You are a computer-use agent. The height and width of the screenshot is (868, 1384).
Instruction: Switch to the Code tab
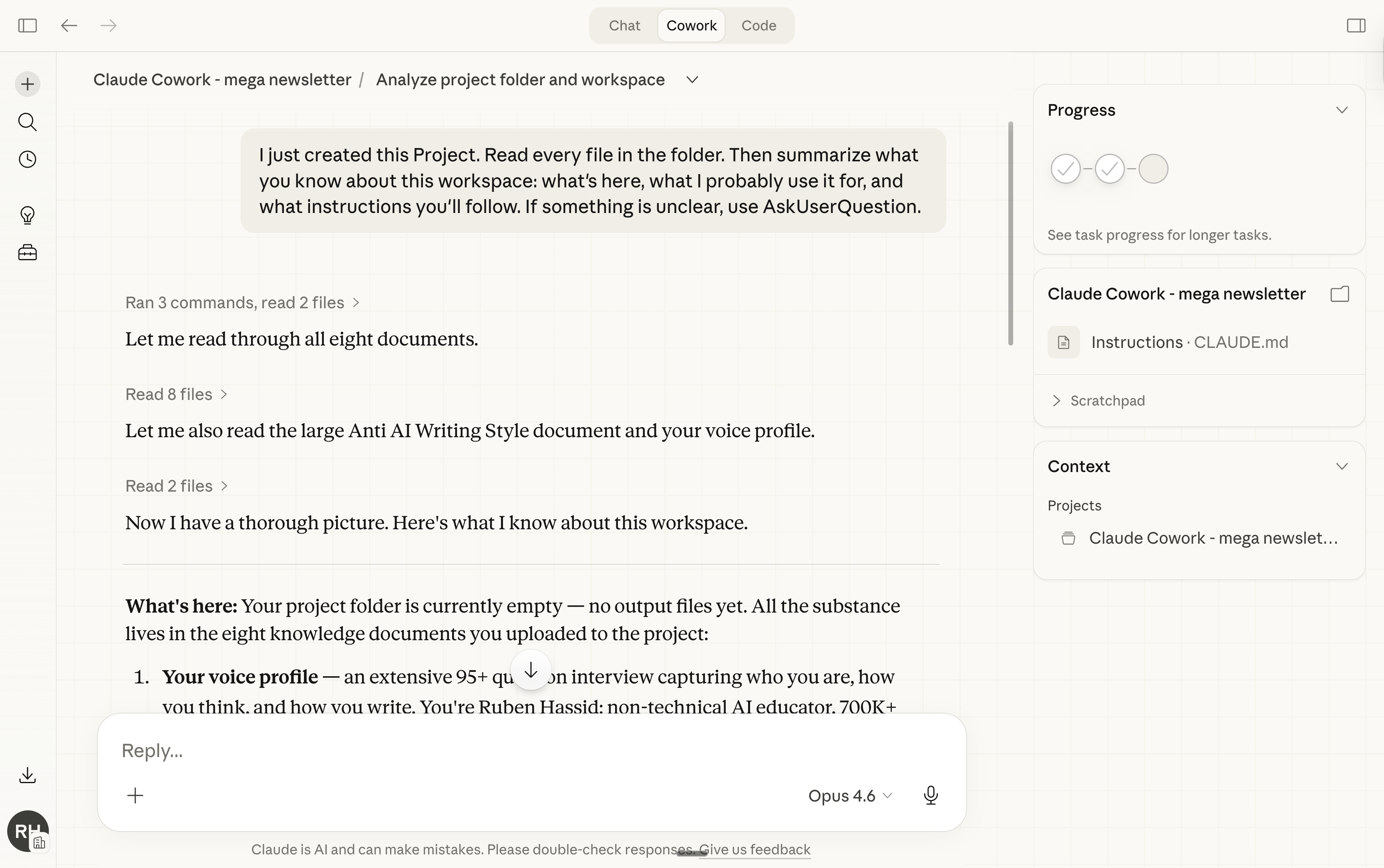click(758, 25)
